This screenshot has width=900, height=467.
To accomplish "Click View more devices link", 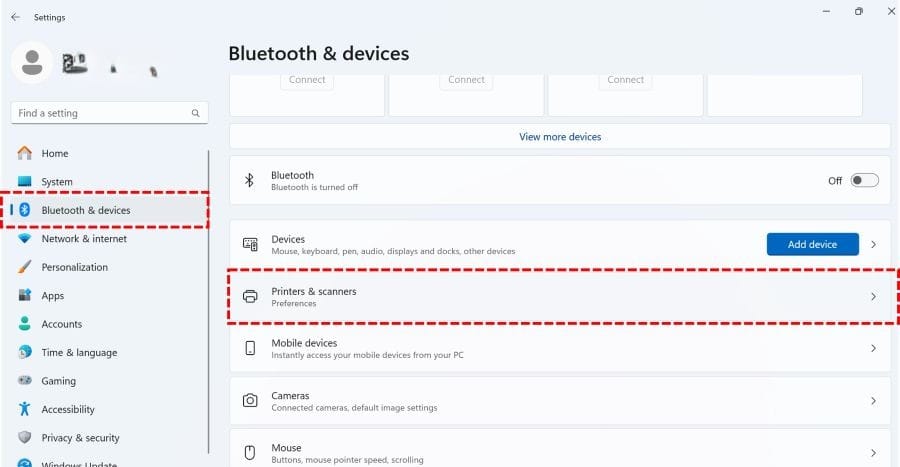I will tap(560, 137).
